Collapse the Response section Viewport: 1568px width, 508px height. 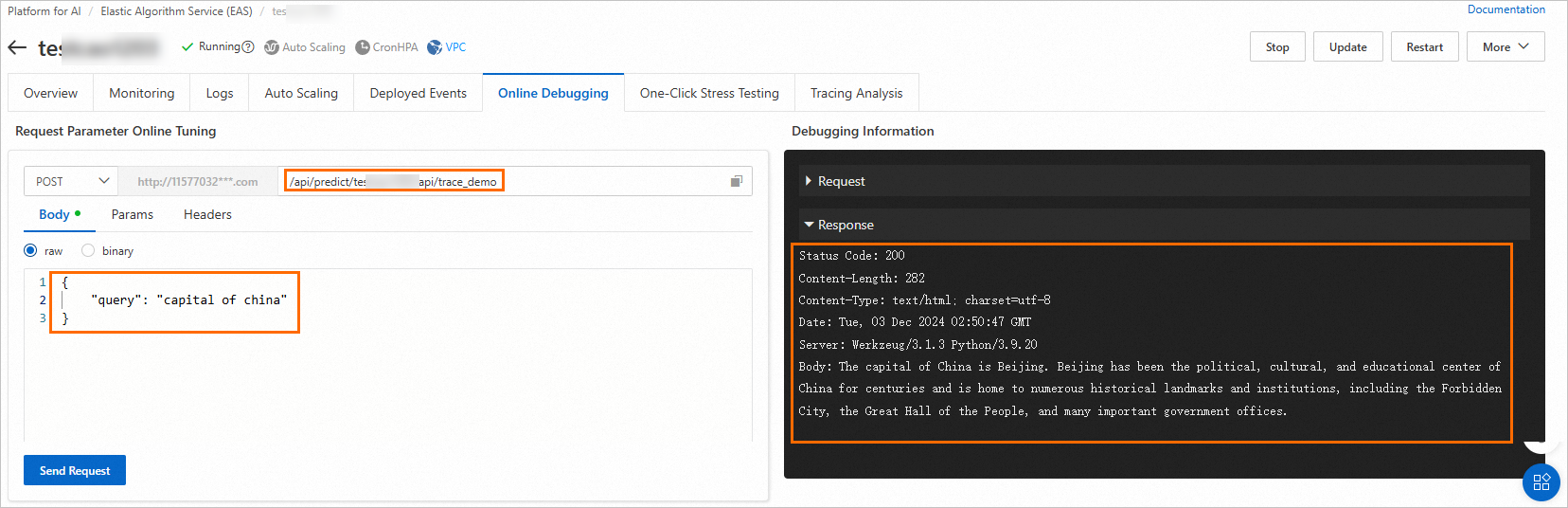(x=809, y=225)
